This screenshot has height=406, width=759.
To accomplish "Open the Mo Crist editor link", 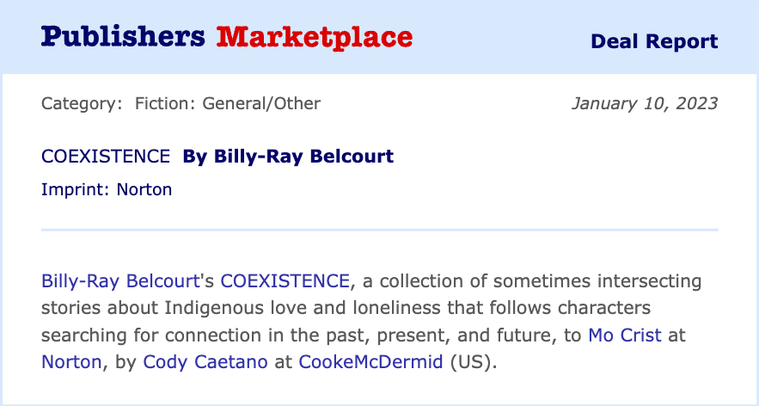I will coord(624,335).
